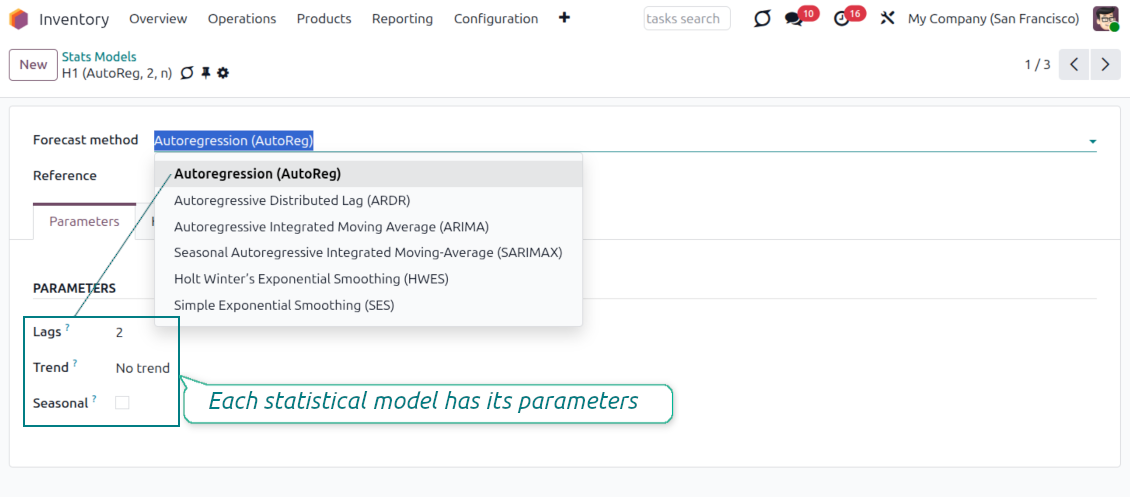Open the Overview menu
Viewport: 1130px width, 497px height.
pyautogui.click(x=159, y=19)
